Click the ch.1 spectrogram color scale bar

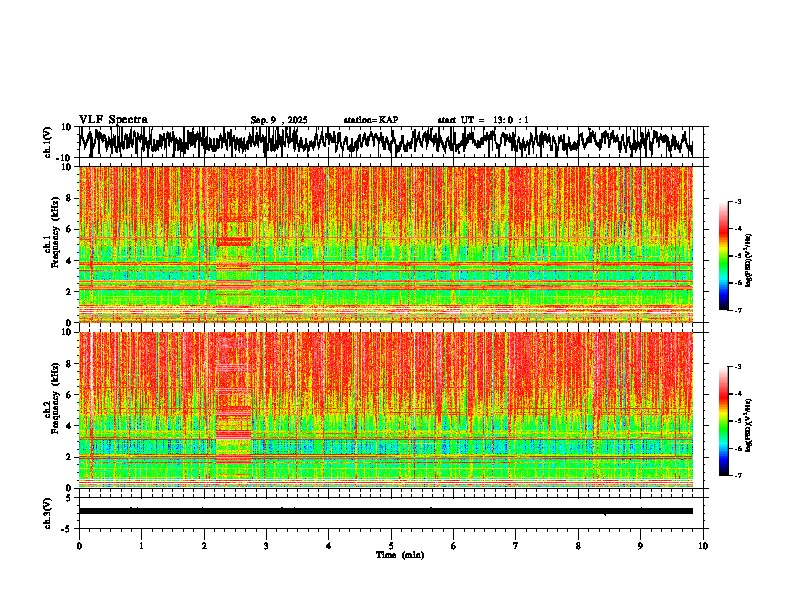pyautogui.click(x=723, y=256)
